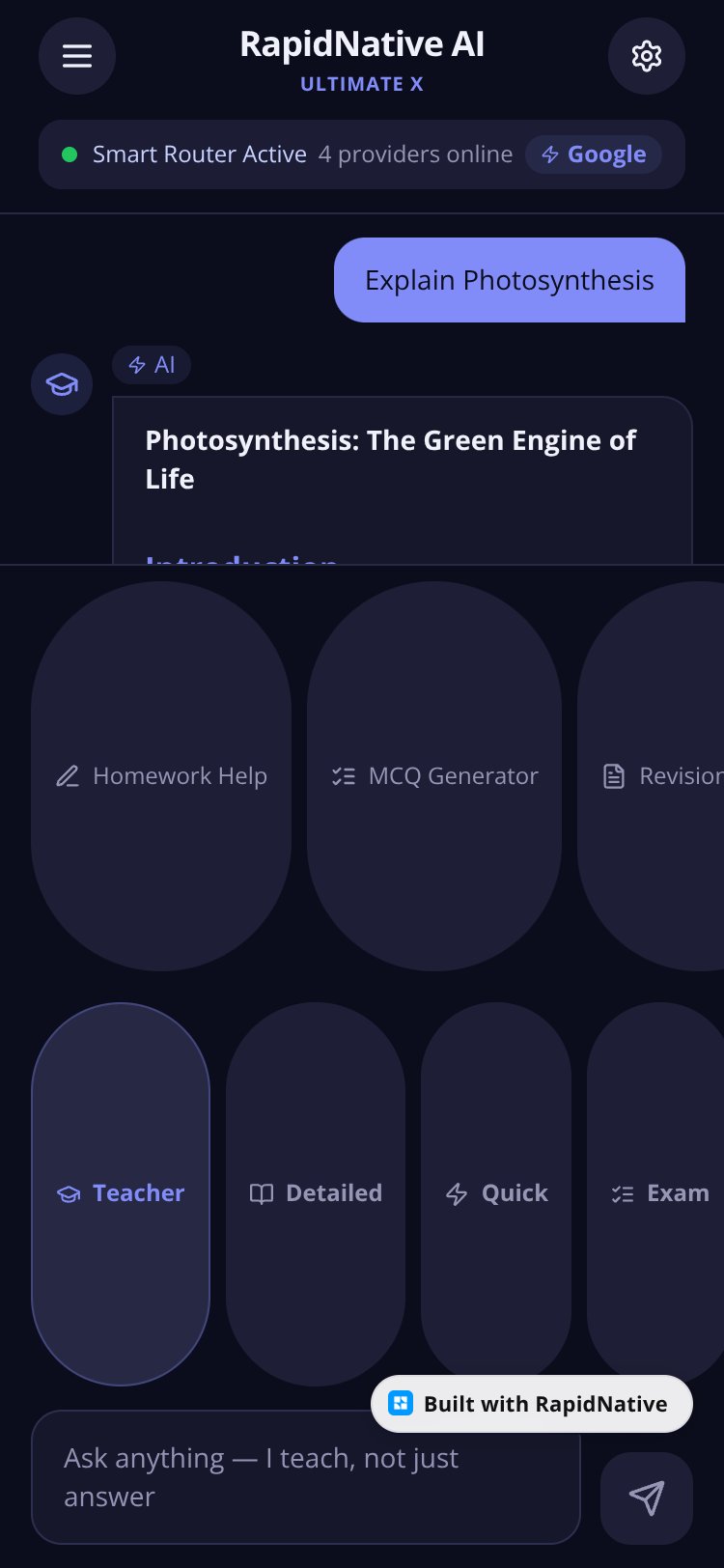Select Teacher mode

pos(121,1193)
